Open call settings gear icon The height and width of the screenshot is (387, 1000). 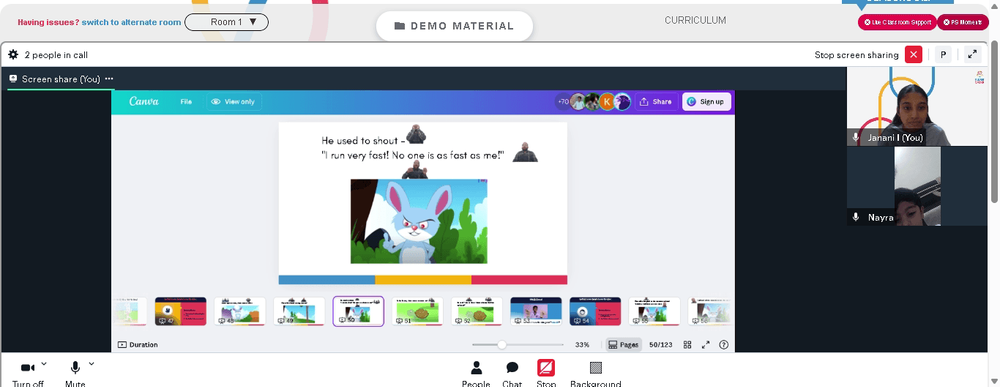point(13,55)
